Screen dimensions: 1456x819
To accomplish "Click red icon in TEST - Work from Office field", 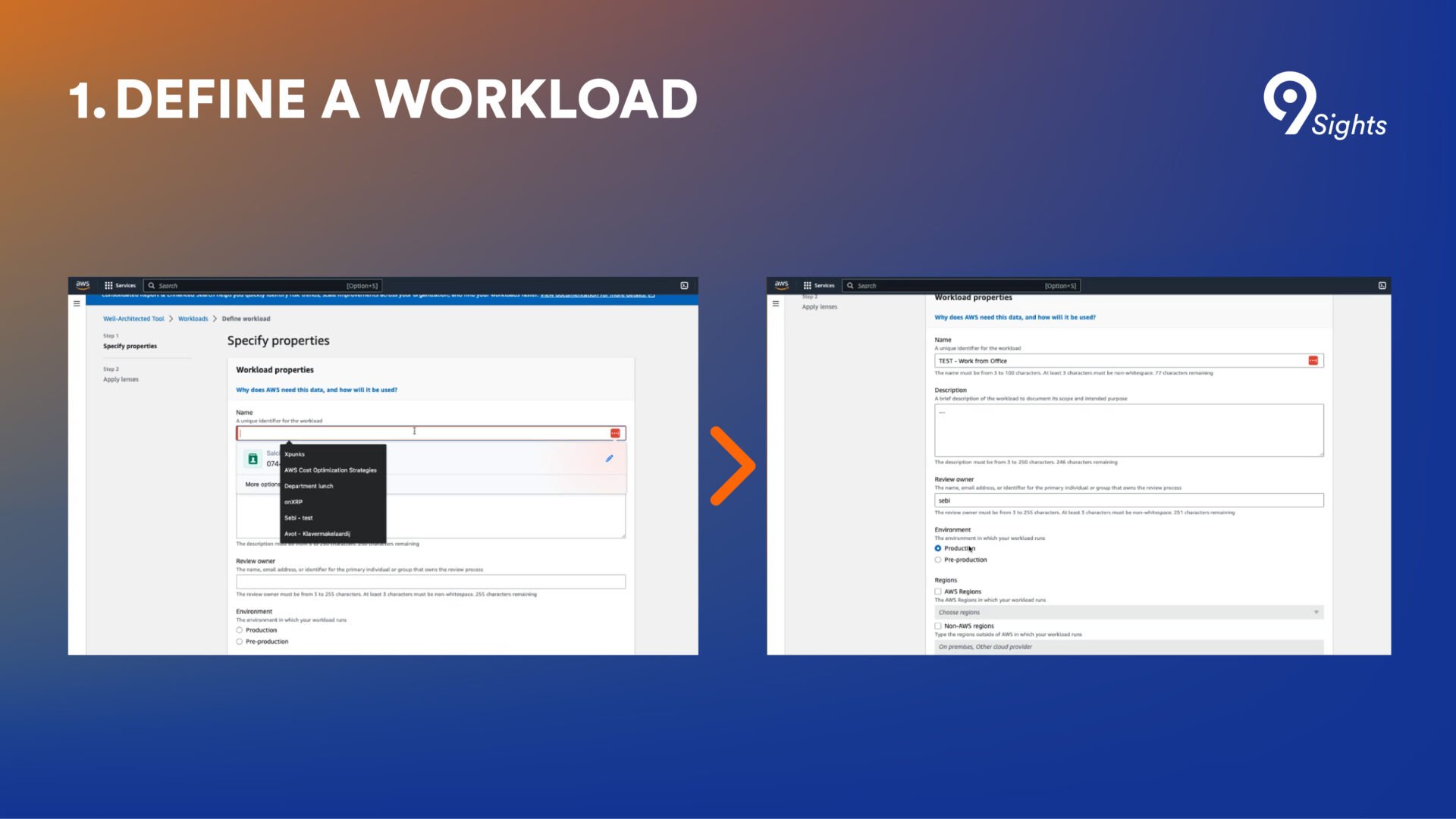I will coord(1313,361).
